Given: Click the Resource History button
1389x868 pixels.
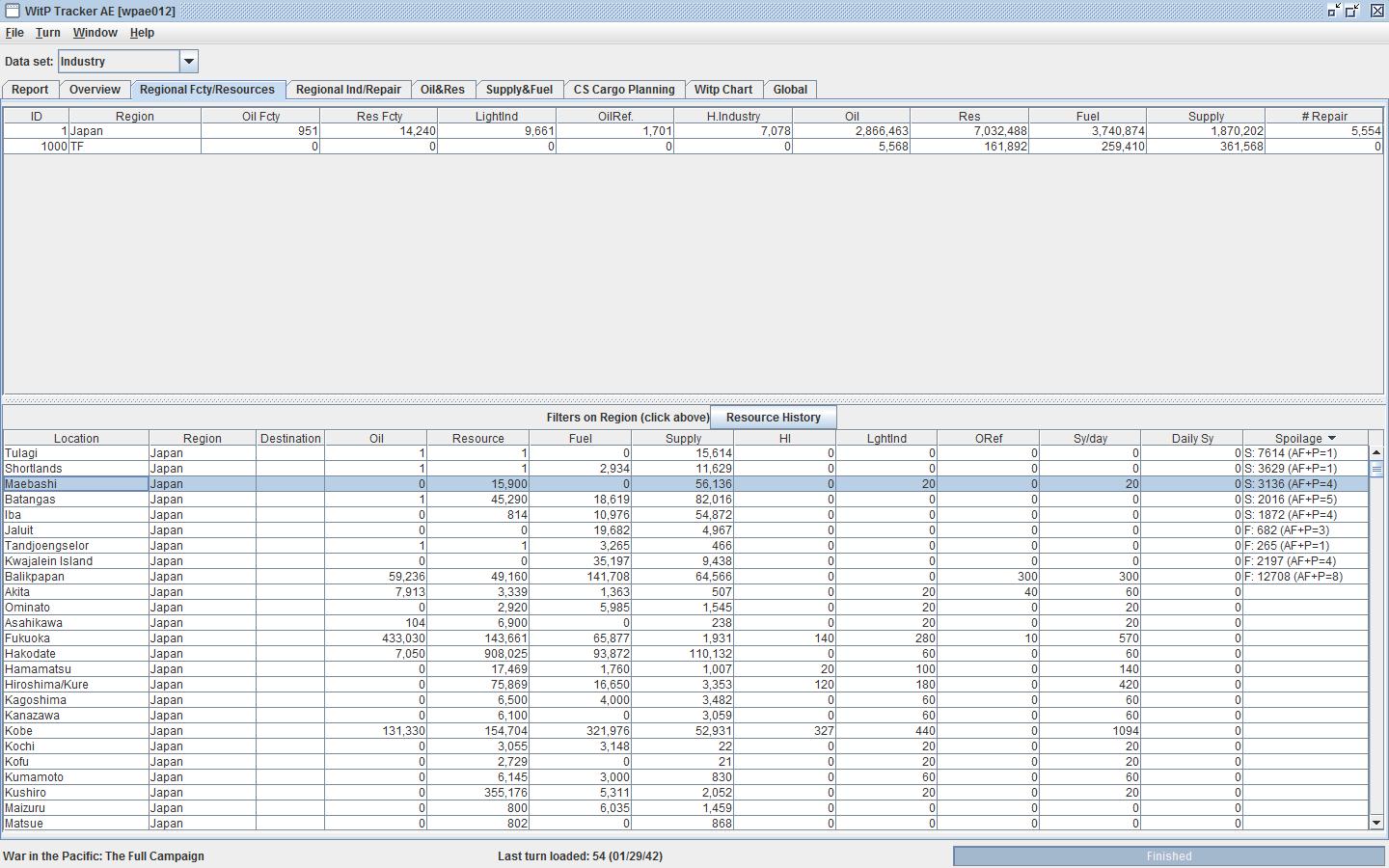Looking at the screenshot, I should click(x=774, y=418).
